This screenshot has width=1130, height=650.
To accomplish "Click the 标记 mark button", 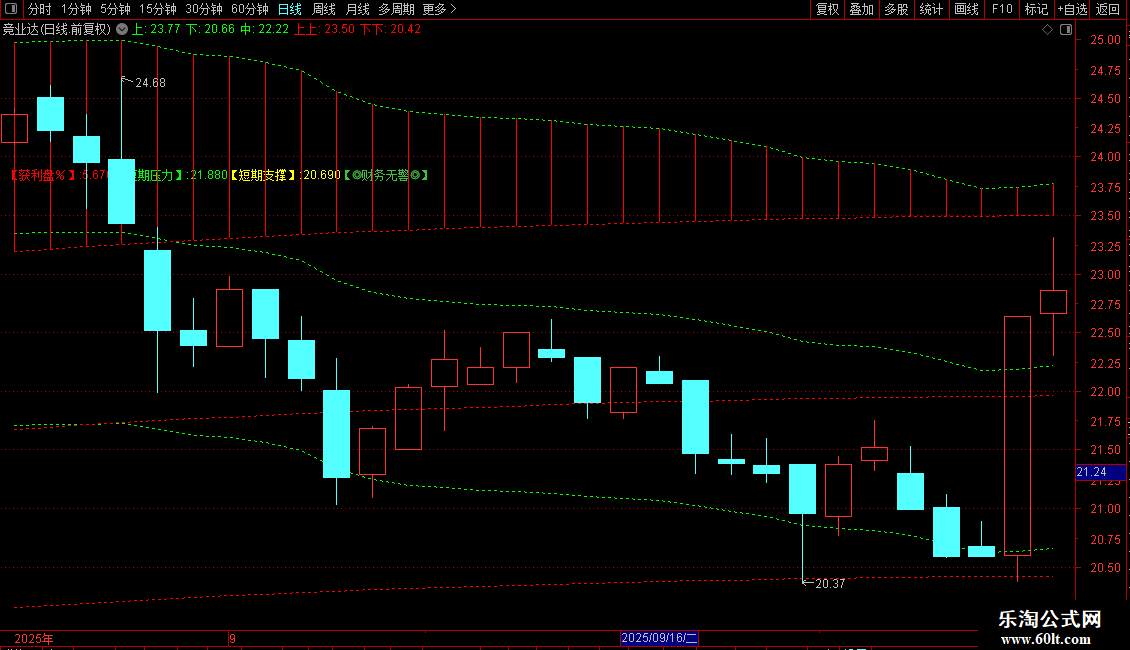I will 1036,9.
